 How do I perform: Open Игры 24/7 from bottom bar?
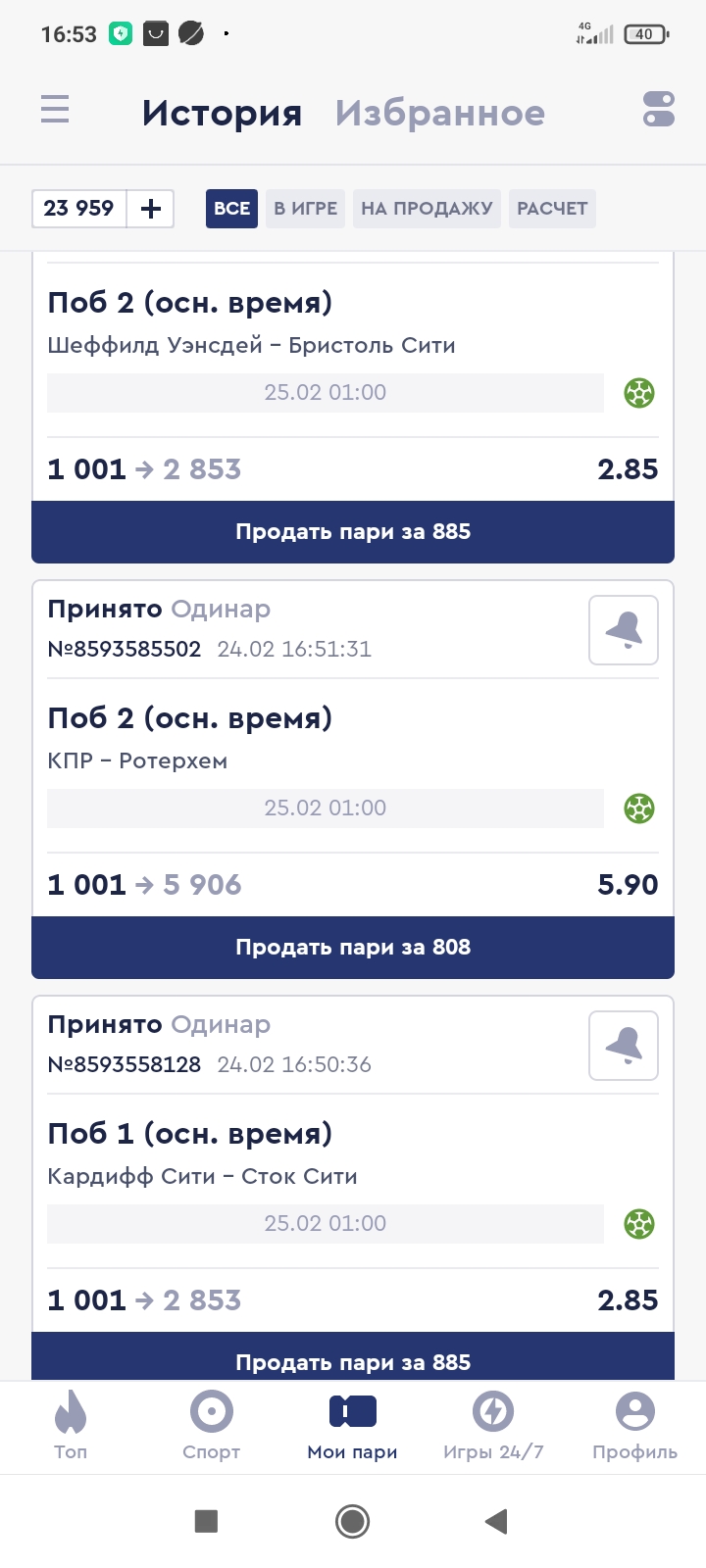point(493,1426)
